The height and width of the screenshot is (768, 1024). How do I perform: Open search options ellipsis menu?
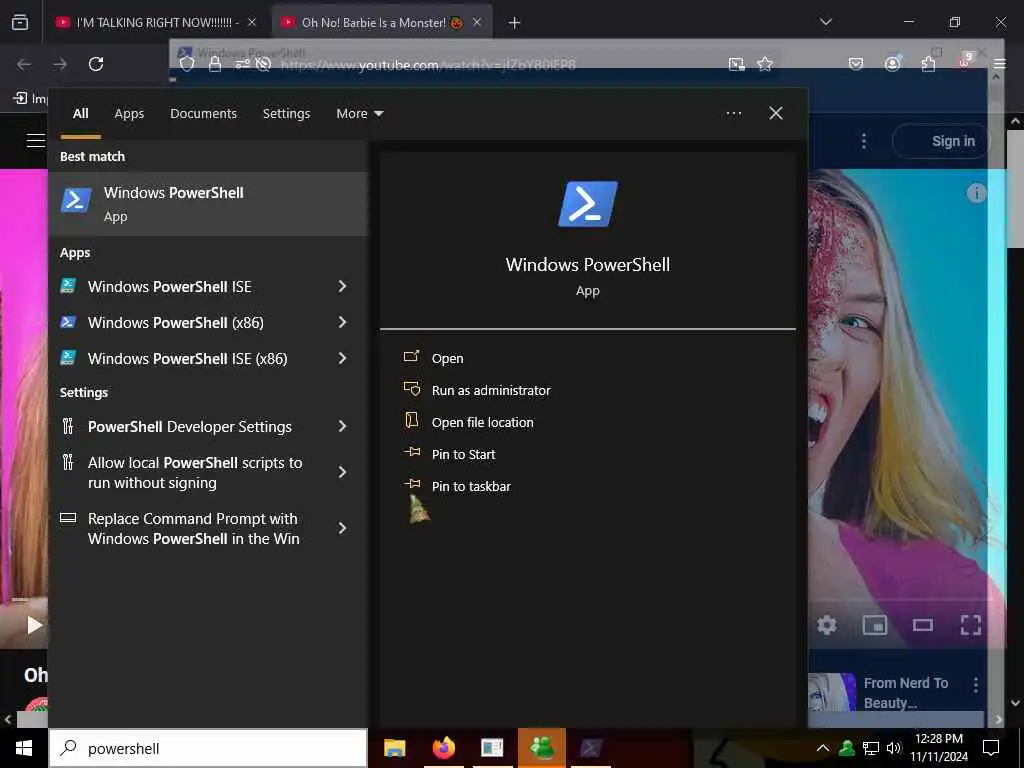(733, 114)
